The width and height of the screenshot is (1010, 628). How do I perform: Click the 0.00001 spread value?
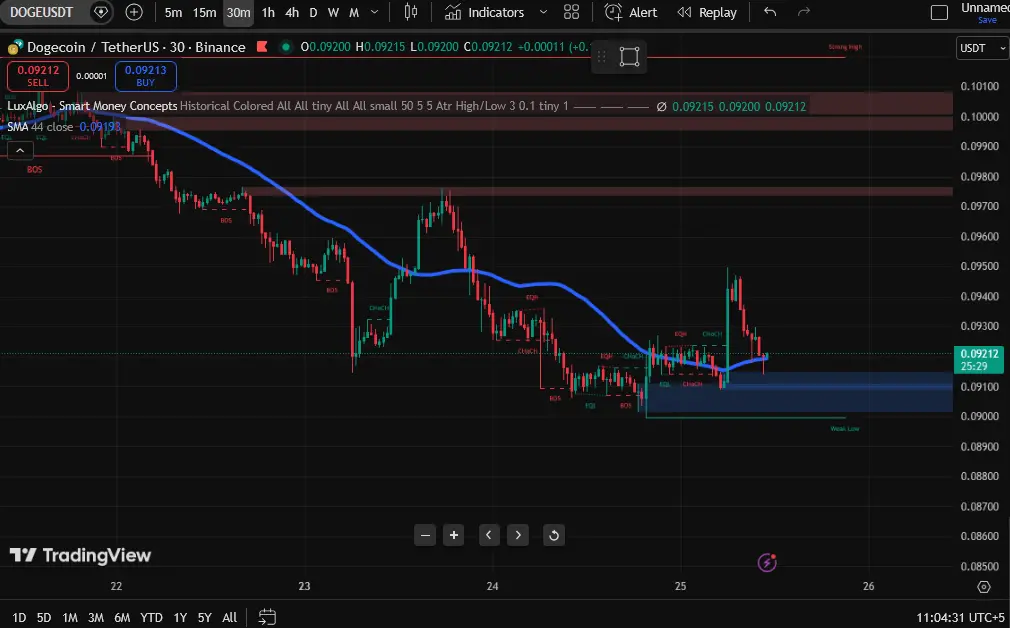pos(91,76)
